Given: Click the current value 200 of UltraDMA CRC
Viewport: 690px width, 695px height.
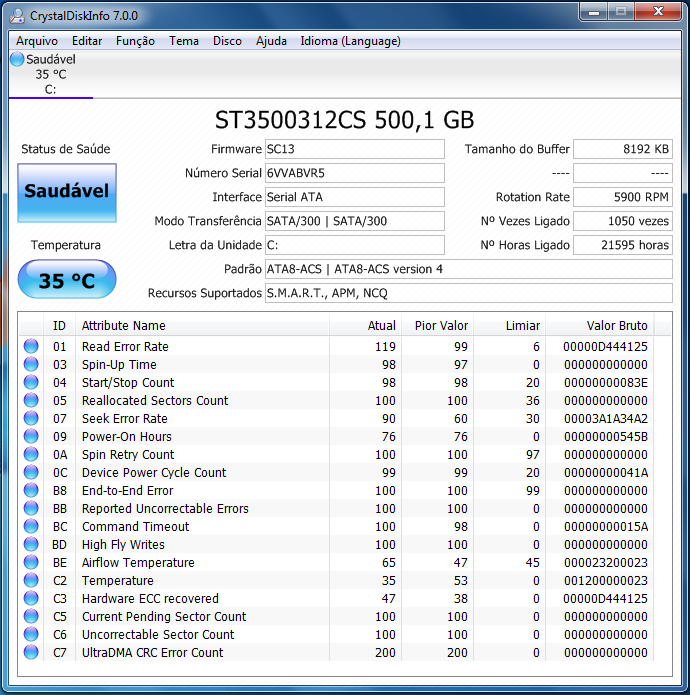Looking at the screenshot, I should point(385,652).
